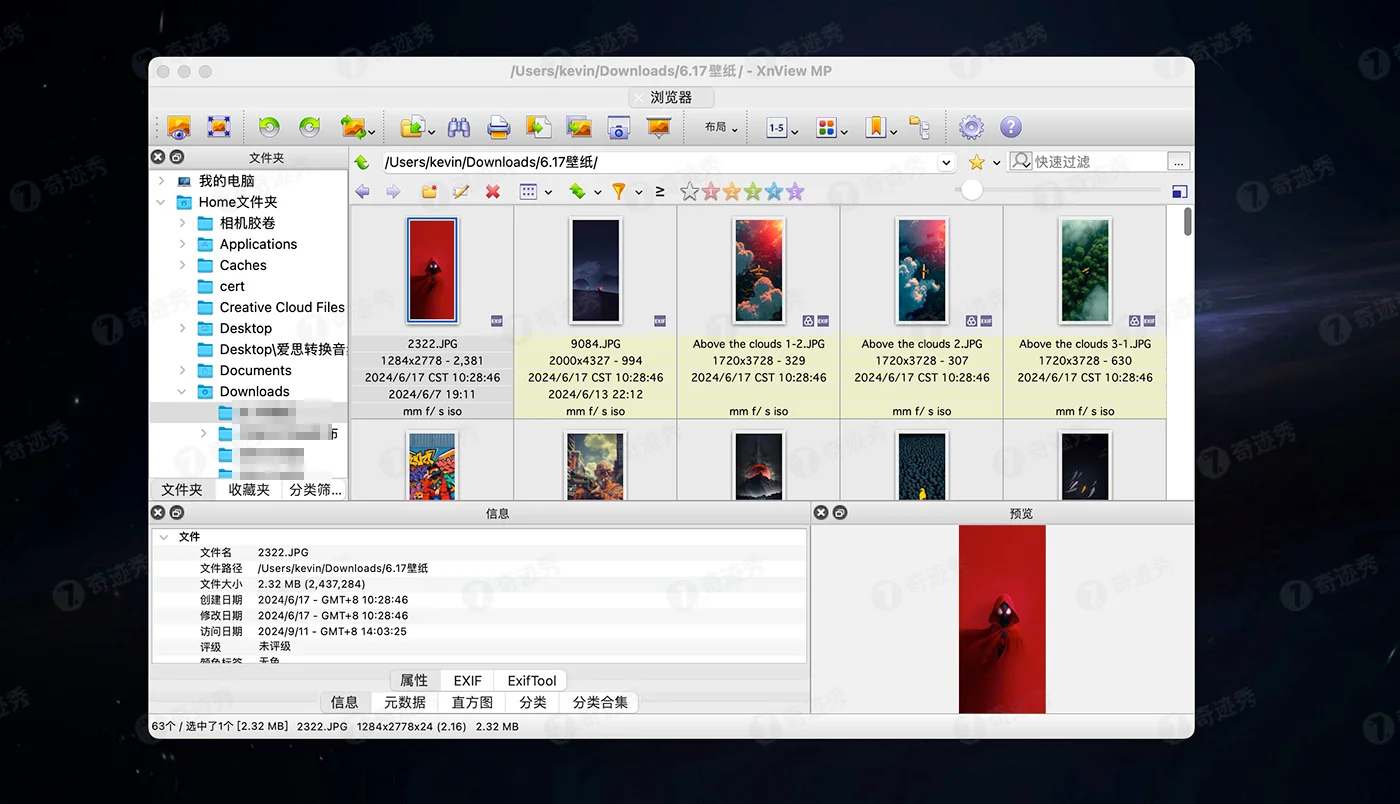Click the yellow filter funnel icon
The image size is (1400, 804).
click(x=619, y=191)
